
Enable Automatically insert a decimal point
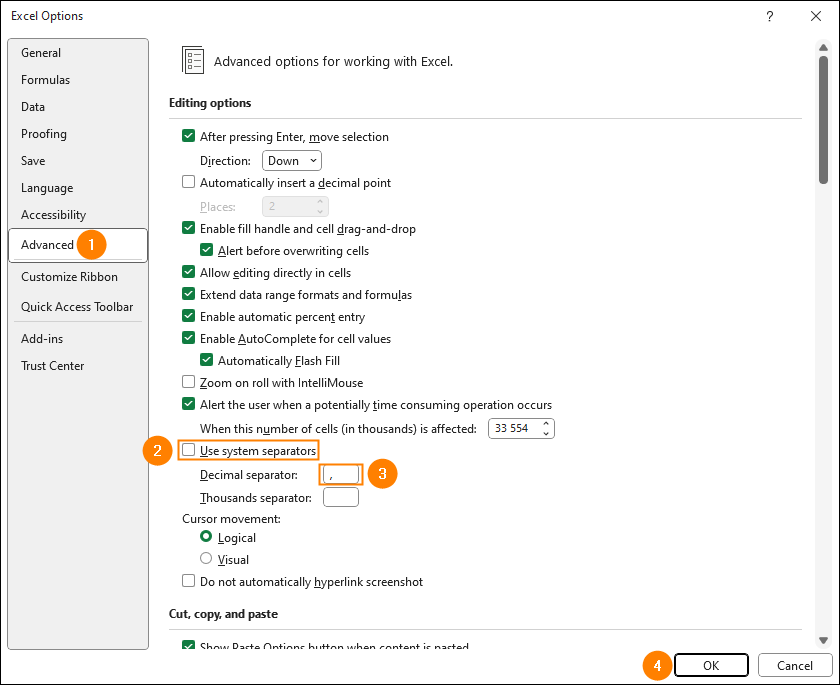[x=188, y=182]
